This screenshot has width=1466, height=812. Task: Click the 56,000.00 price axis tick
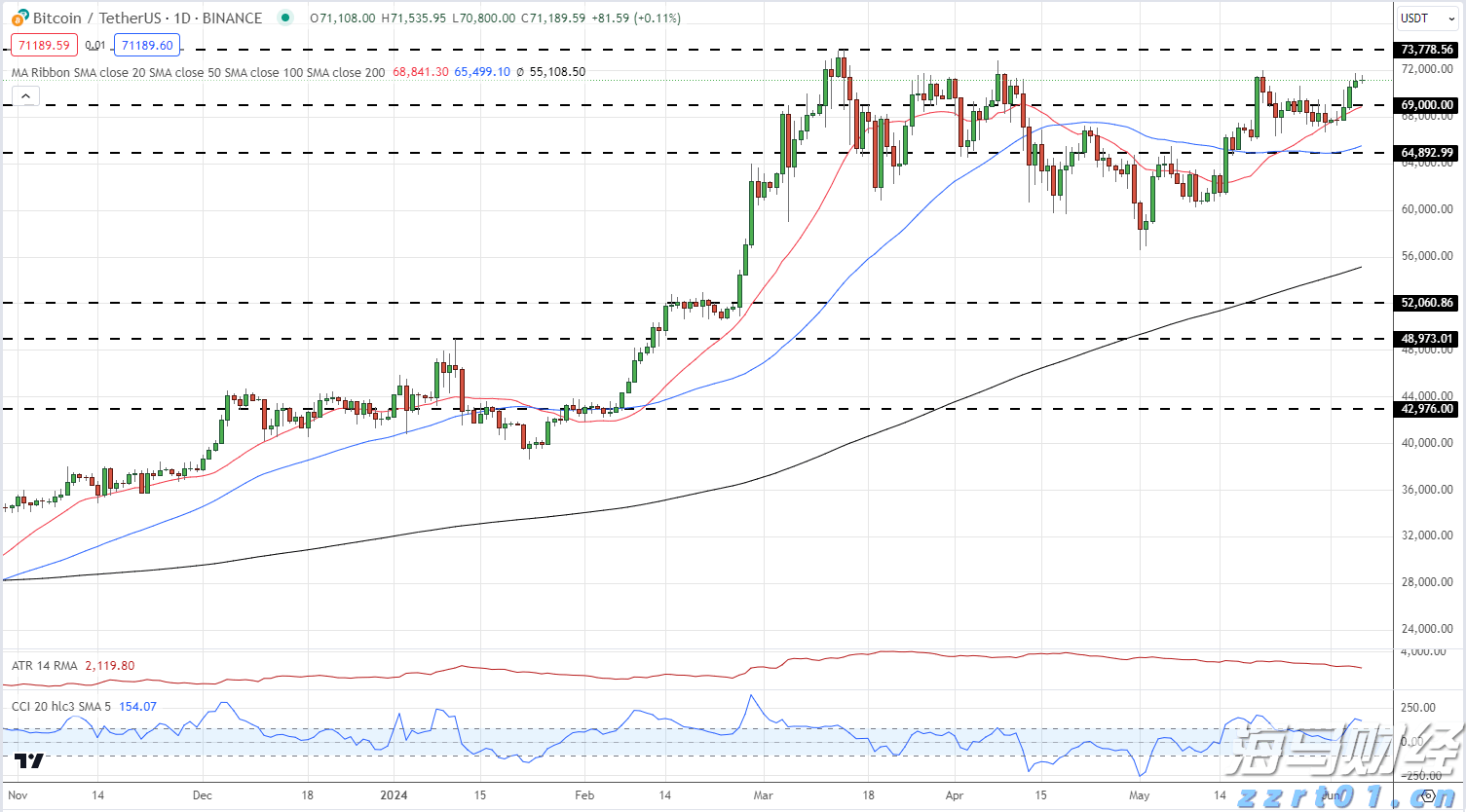click(1427, 256)
